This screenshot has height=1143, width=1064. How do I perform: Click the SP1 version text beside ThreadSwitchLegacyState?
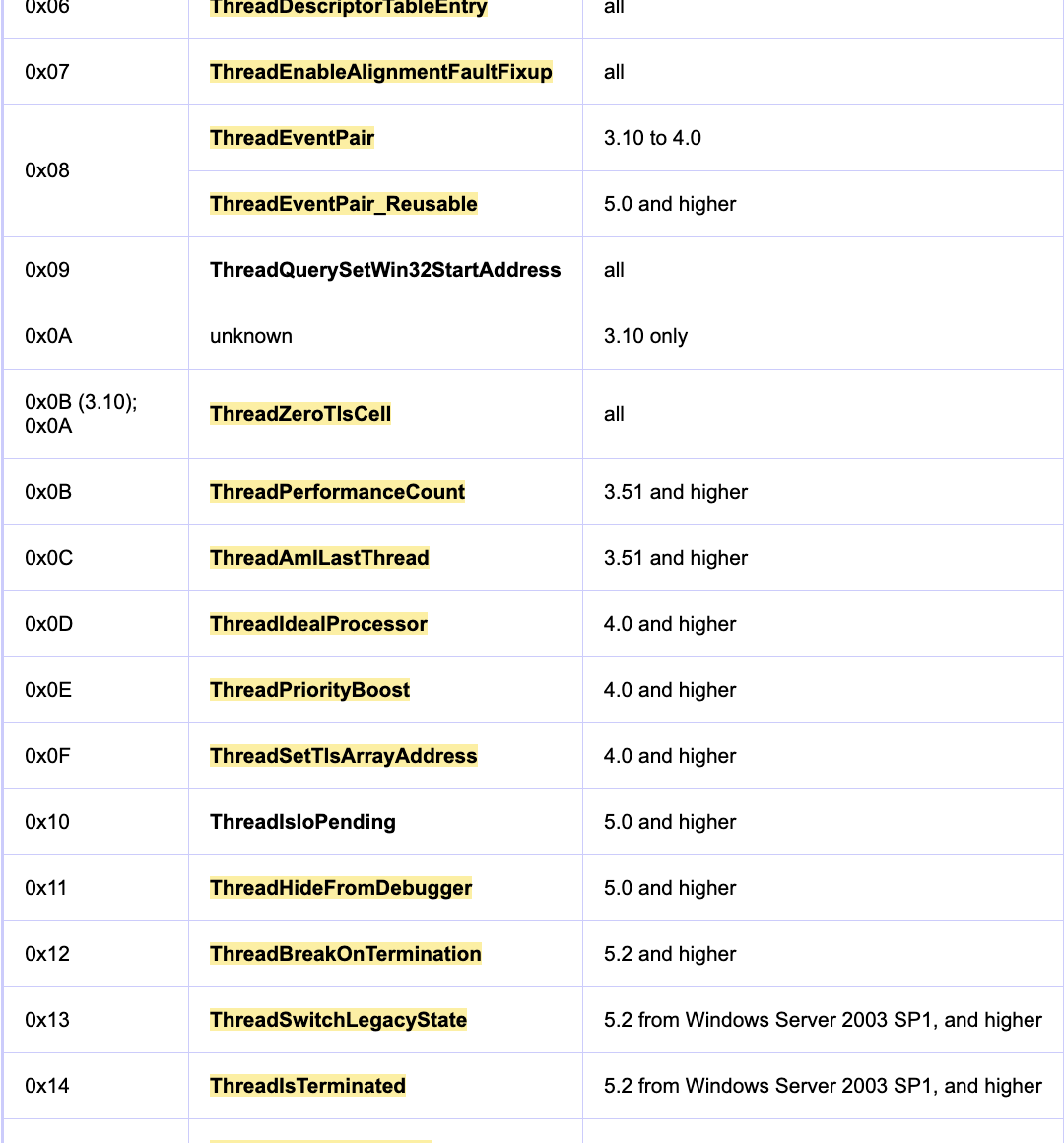coord(823,1020)
